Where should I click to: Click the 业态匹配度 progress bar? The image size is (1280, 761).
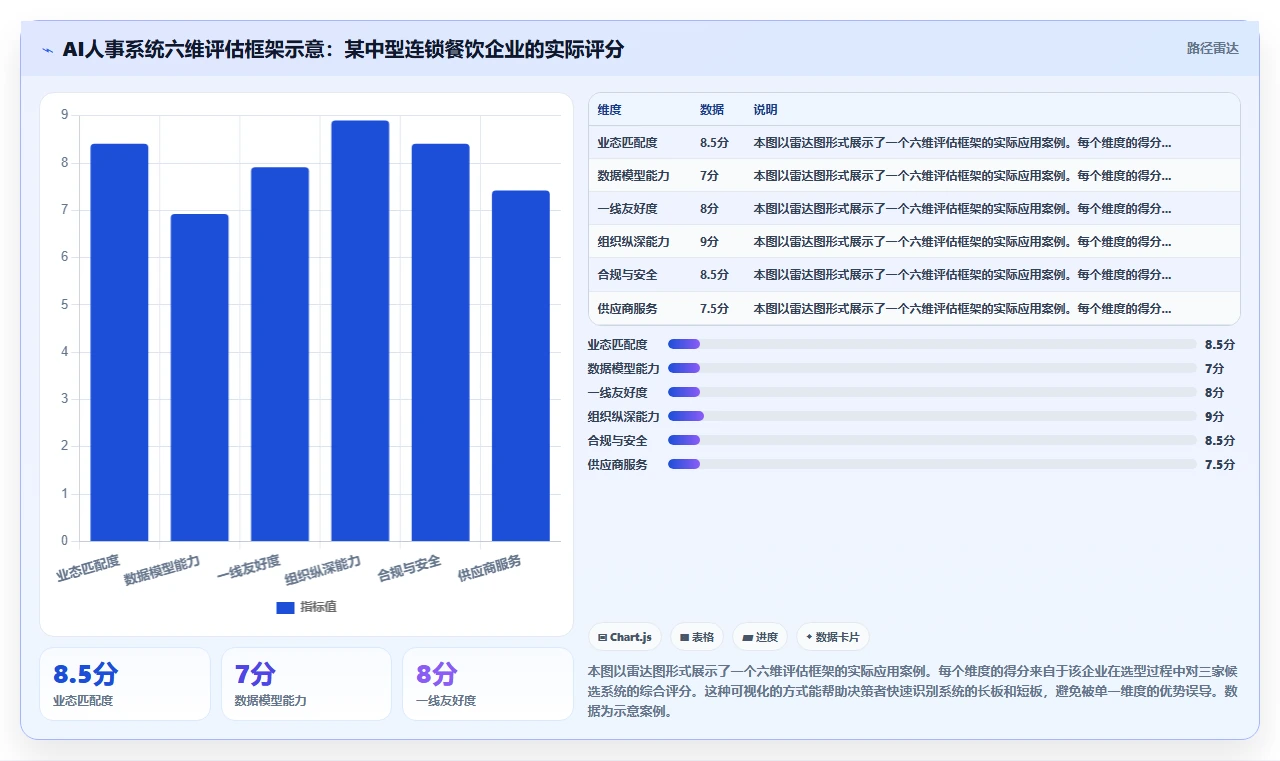click(x=932, y=344)
